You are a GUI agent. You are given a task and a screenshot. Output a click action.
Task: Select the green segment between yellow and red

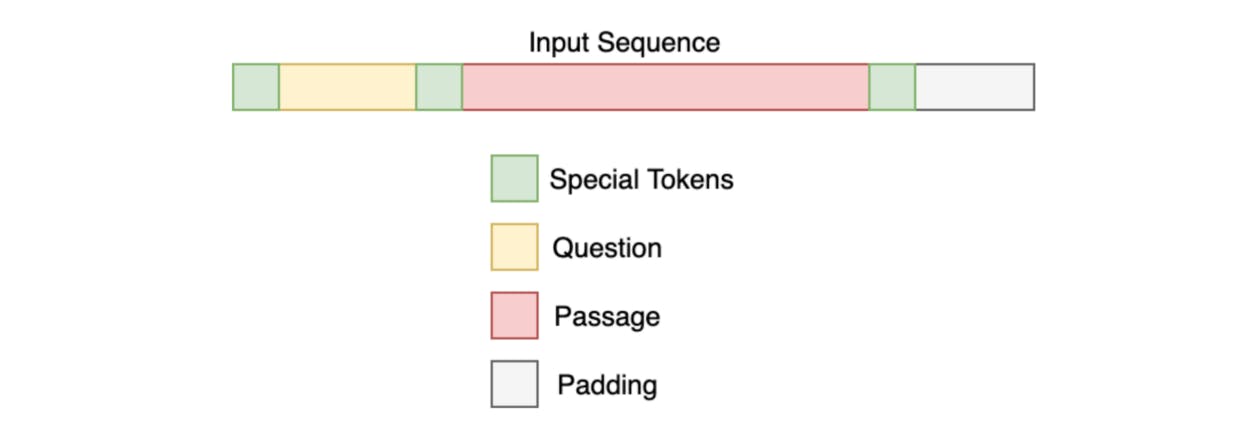tap(439, 87)
